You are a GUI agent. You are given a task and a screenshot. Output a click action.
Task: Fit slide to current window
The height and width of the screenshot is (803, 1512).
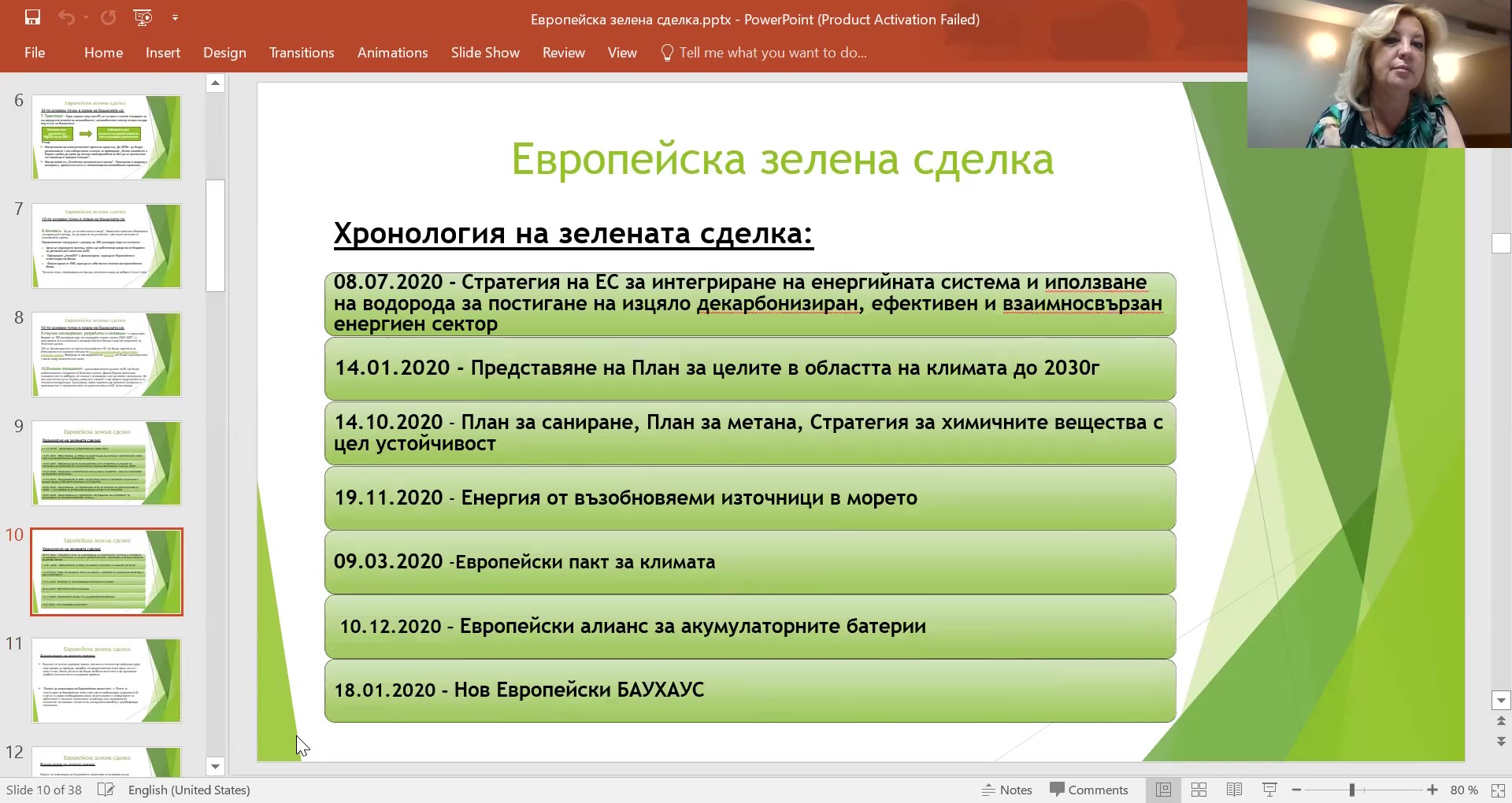1498,790
